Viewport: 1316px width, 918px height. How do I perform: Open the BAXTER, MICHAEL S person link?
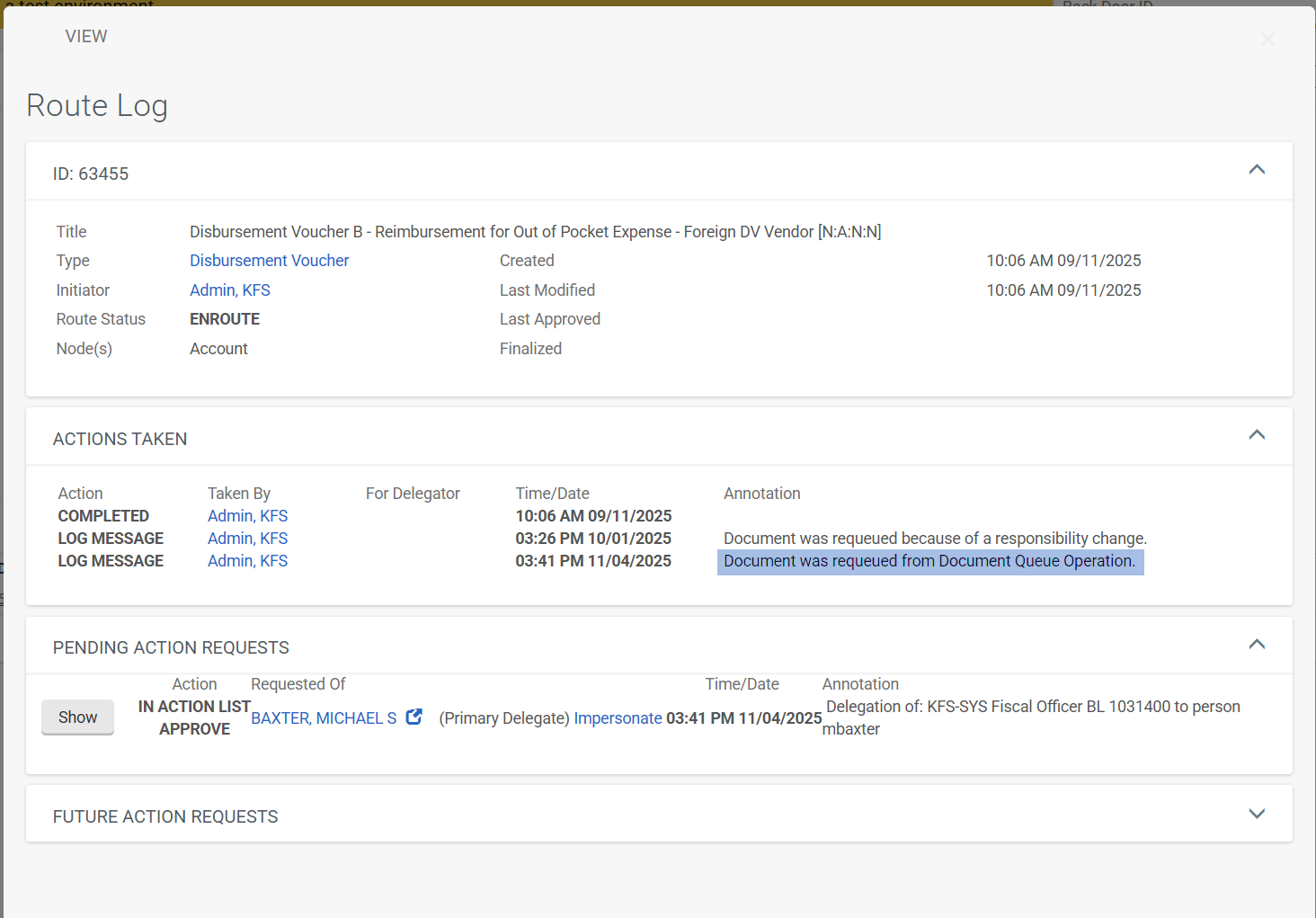[x=324, y=718]
